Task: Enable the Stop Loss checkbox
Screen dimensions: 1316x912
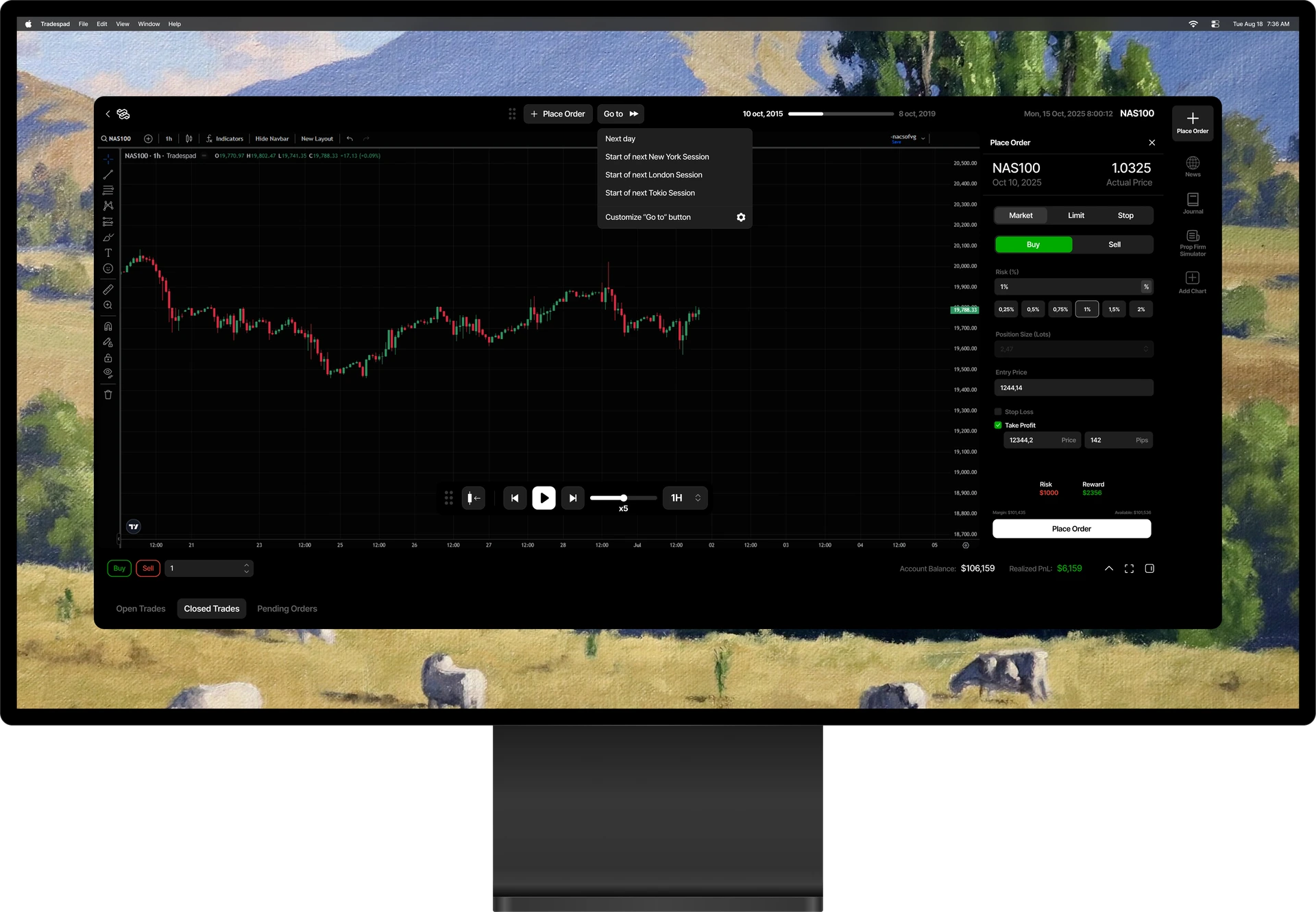Action: (999, 412)
